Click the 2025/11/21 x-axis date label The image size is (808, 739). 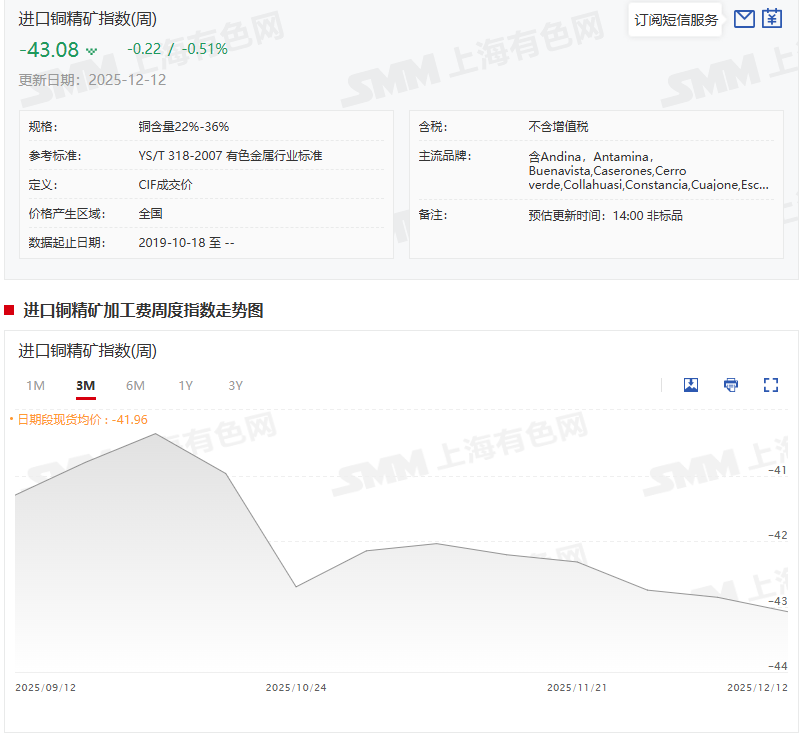[x=577, y=688]
